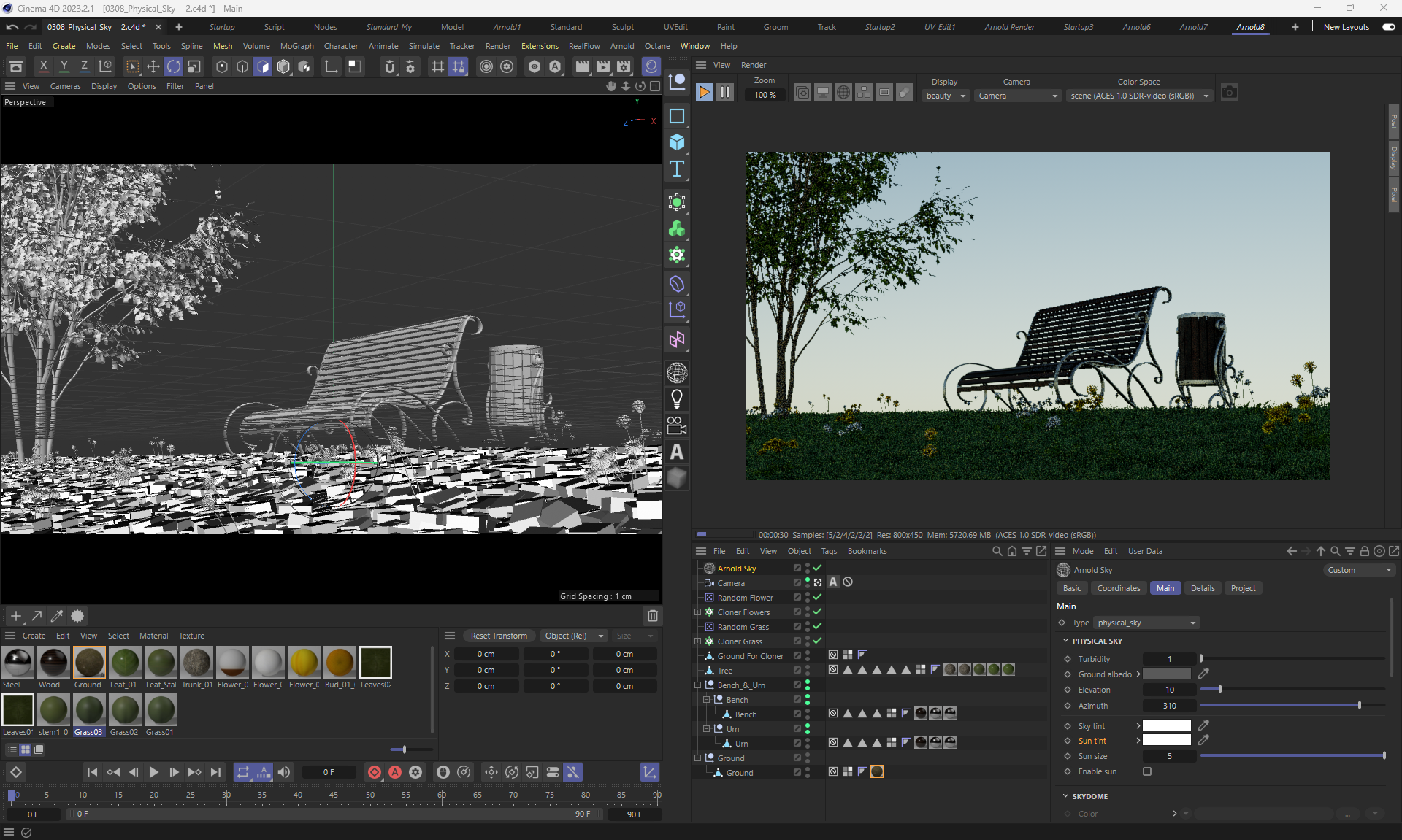This screenshot has width=1402, height=840.
Task: Click the Sky tint color swatch
Action: [x=1166, y=725]
